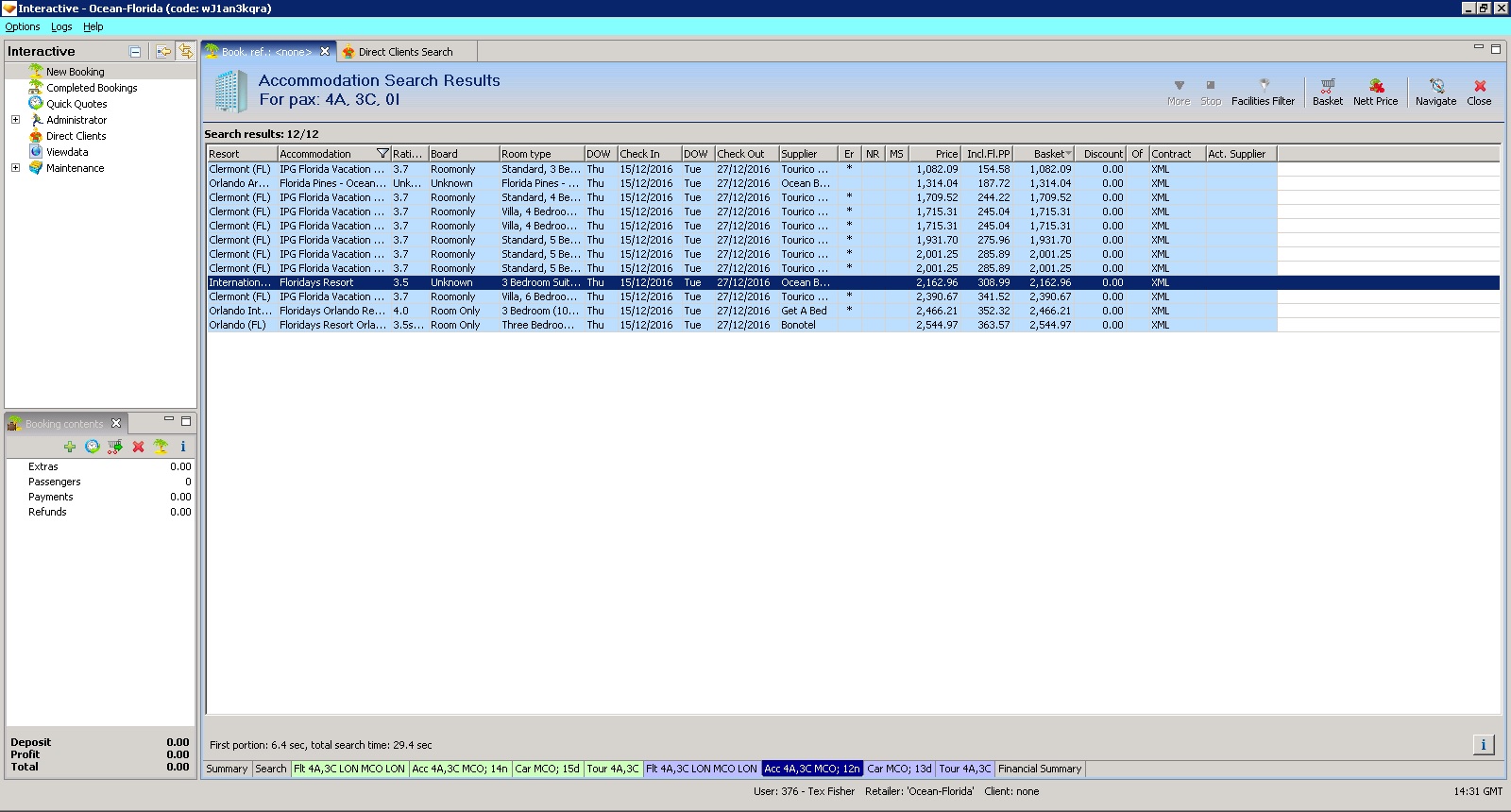Open the Acc 4A,3C MCO; 14n tab
Viewport: 1511px width, 812px height.
pos(460,769)
